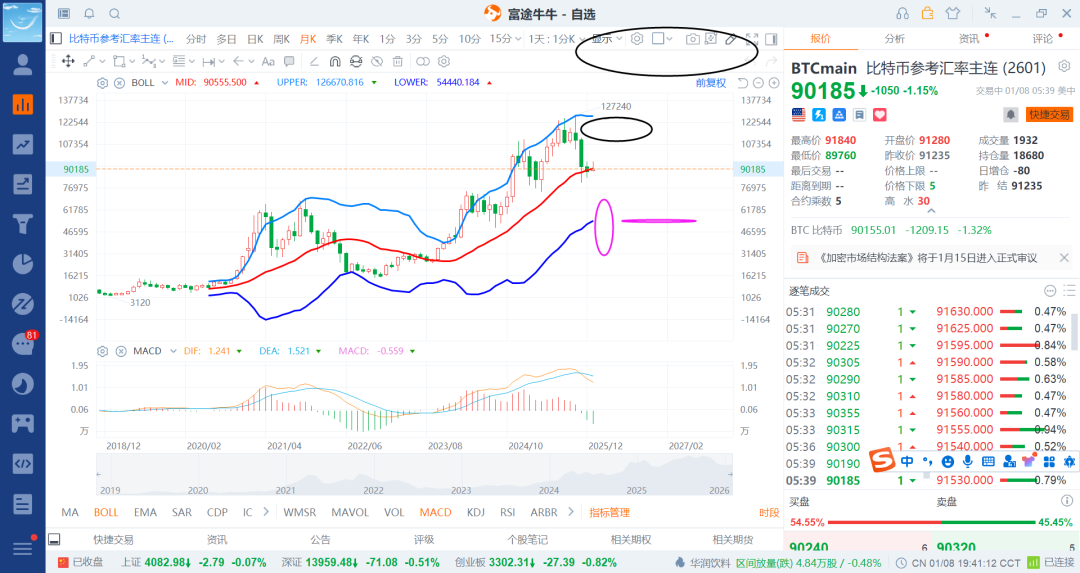Remove the MACD indicator with X icon
Image resolution: width=1080 pixels, height=573 pixels.
121,351
